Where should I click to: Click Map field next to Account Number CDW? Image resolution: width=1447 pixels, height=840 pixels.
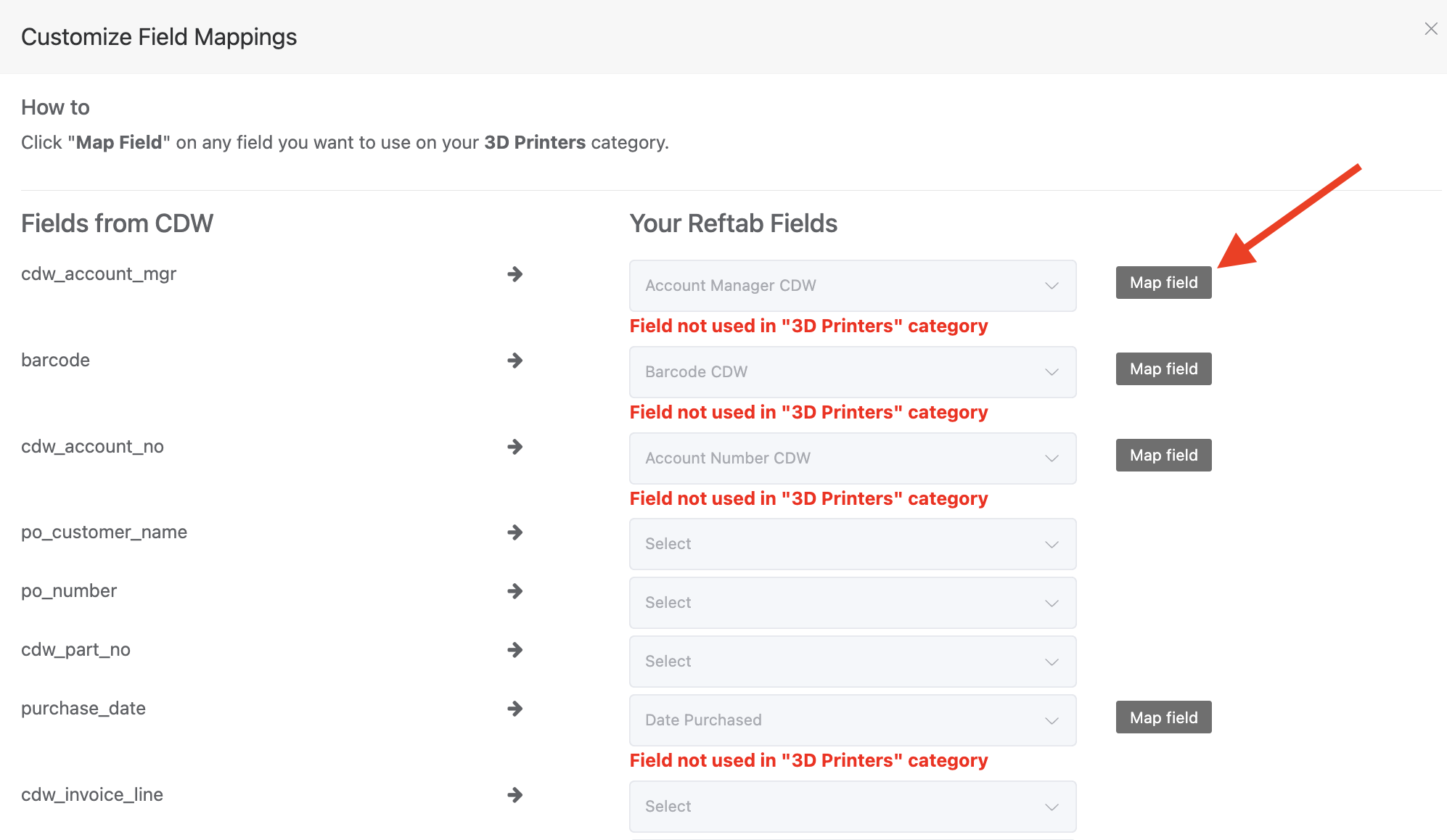(x=1163, y=455)
